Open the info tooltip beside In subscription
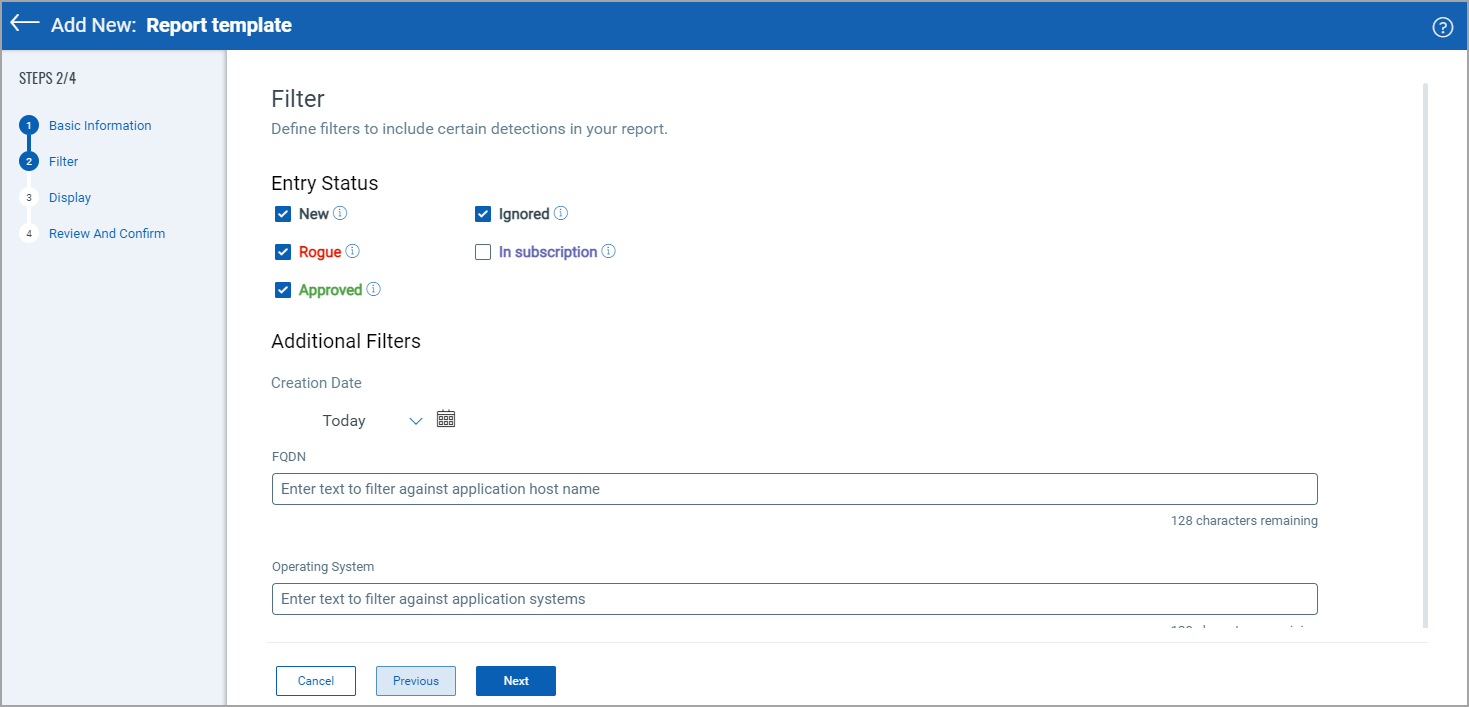This screenshot has height=707, width=1469. coord(609,252)
